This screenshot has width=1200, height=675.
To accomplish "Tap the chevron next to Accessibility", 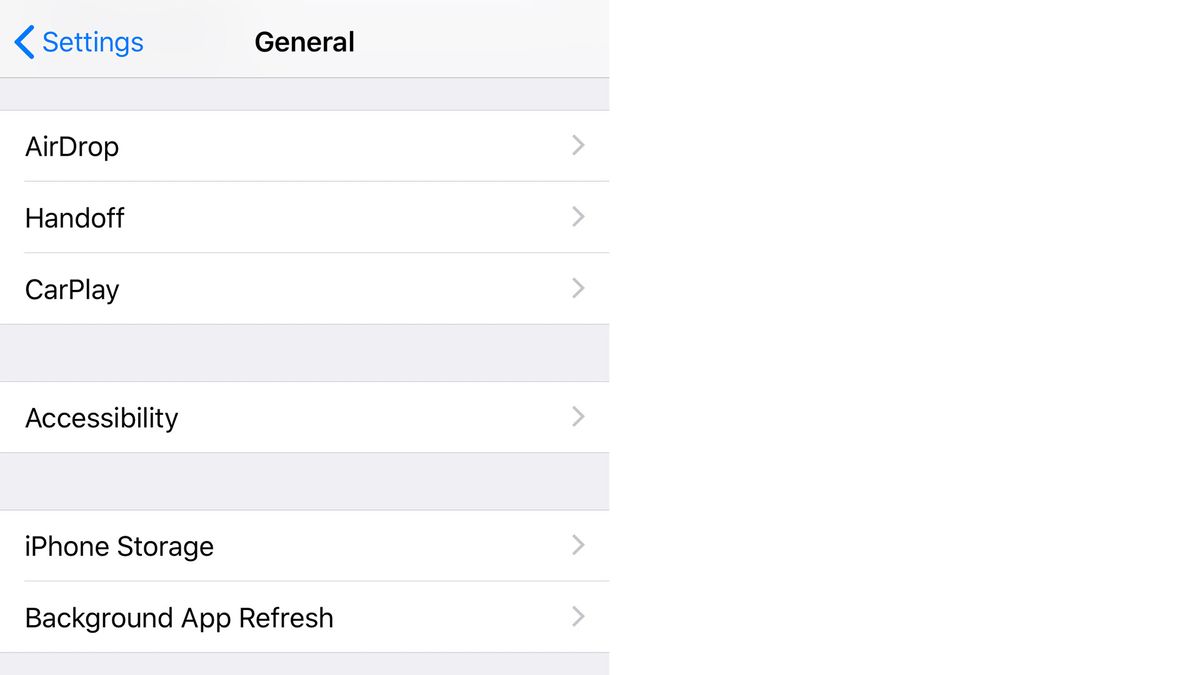I will point(578,417).
